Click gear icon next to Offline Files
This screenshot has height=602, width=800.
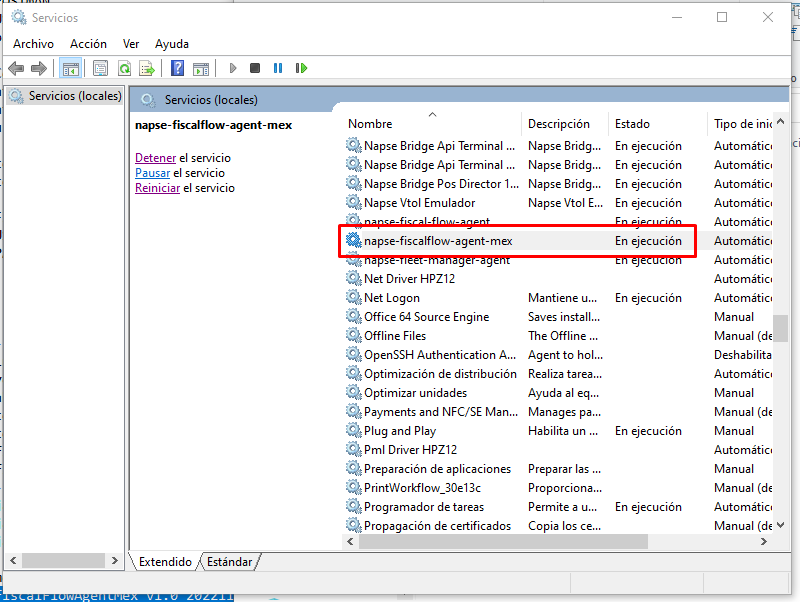[x=353, y=335]
